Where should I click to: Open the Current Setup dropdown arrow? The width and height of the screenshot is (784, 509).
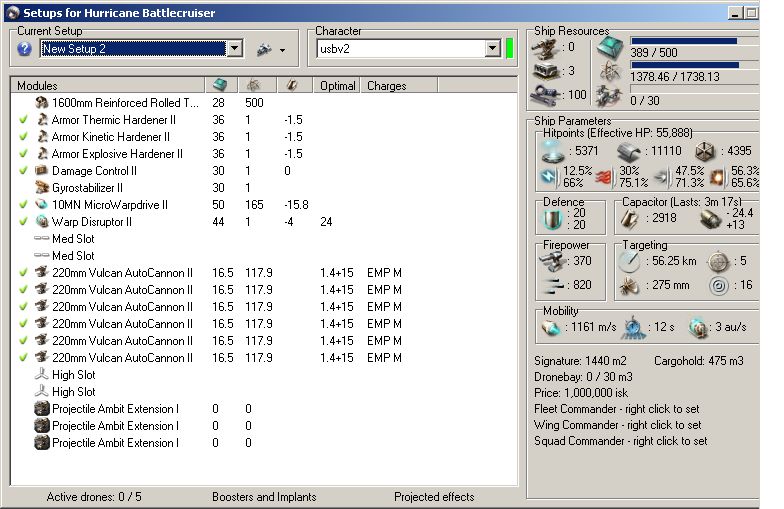(234, 48)
